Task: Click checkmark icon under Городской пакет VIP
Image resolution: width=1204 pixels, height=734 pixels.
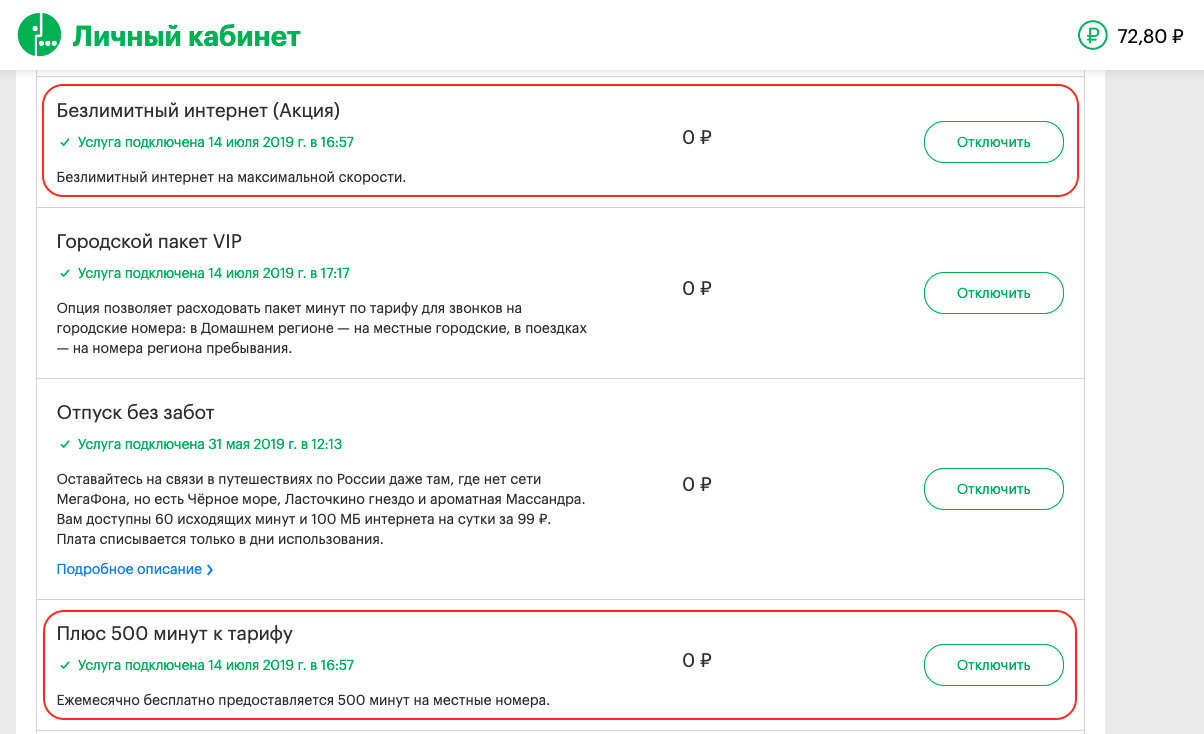Action: 65,273
